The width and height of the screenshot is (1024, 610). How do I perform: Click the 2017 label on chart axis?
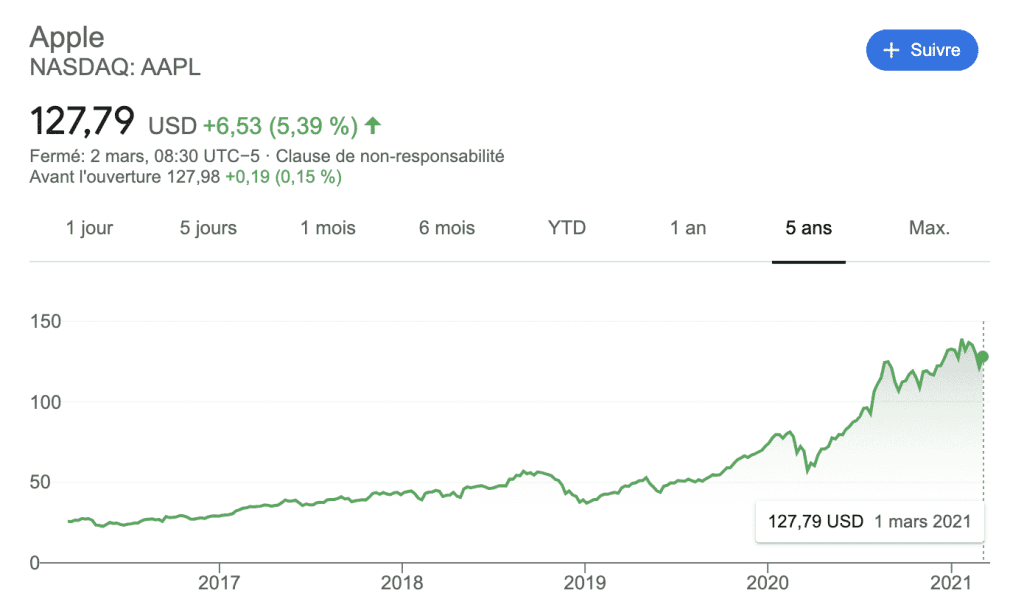pos(220,582)
